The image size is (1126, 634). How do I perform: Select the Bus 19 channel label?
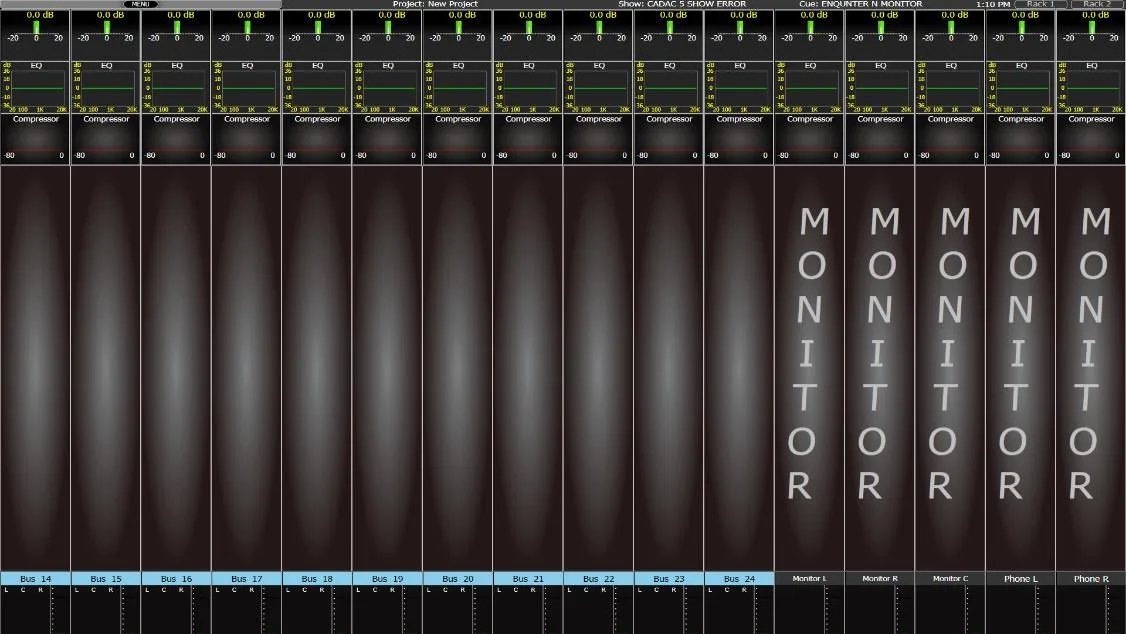coord(387,578)
